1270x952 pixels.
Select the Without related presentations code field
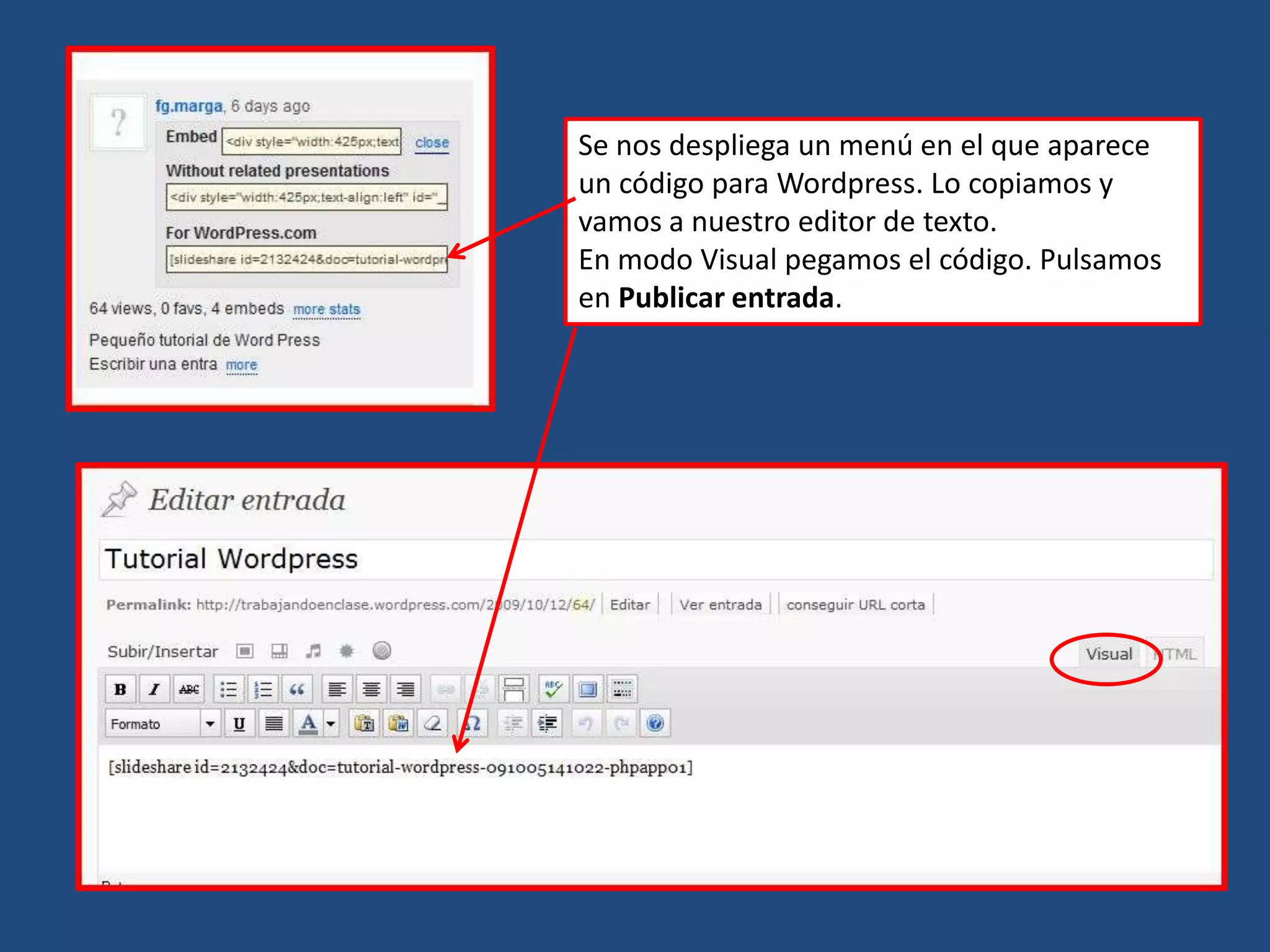(307, 197)
